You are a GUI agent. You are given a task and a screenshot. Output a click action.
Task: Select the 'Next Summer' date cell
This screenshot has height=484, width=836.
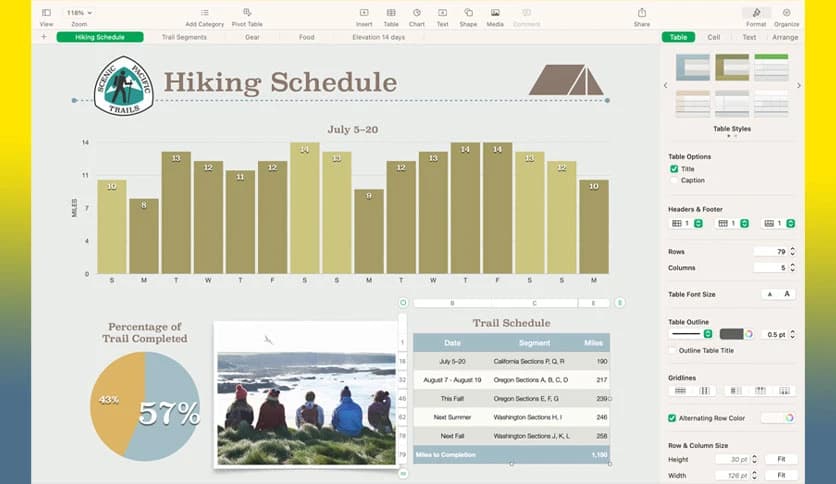452,417
